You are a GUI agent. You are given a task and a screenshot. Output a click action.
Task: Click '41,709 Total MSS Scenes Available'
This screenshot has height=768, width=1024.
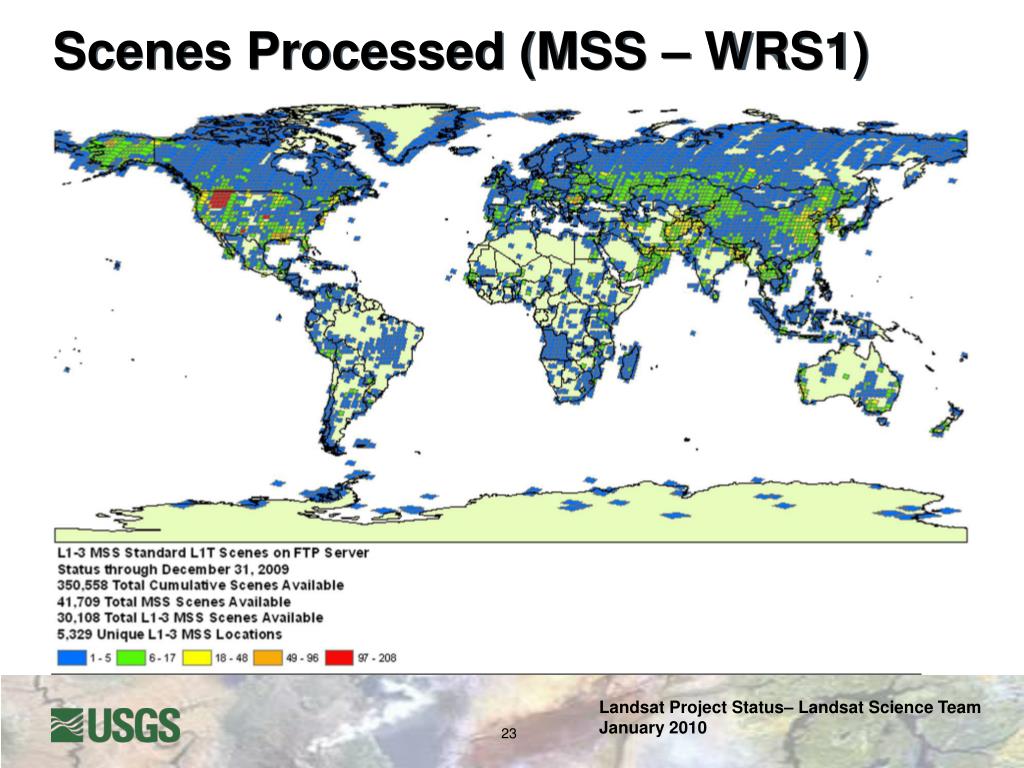coord(174,601)
